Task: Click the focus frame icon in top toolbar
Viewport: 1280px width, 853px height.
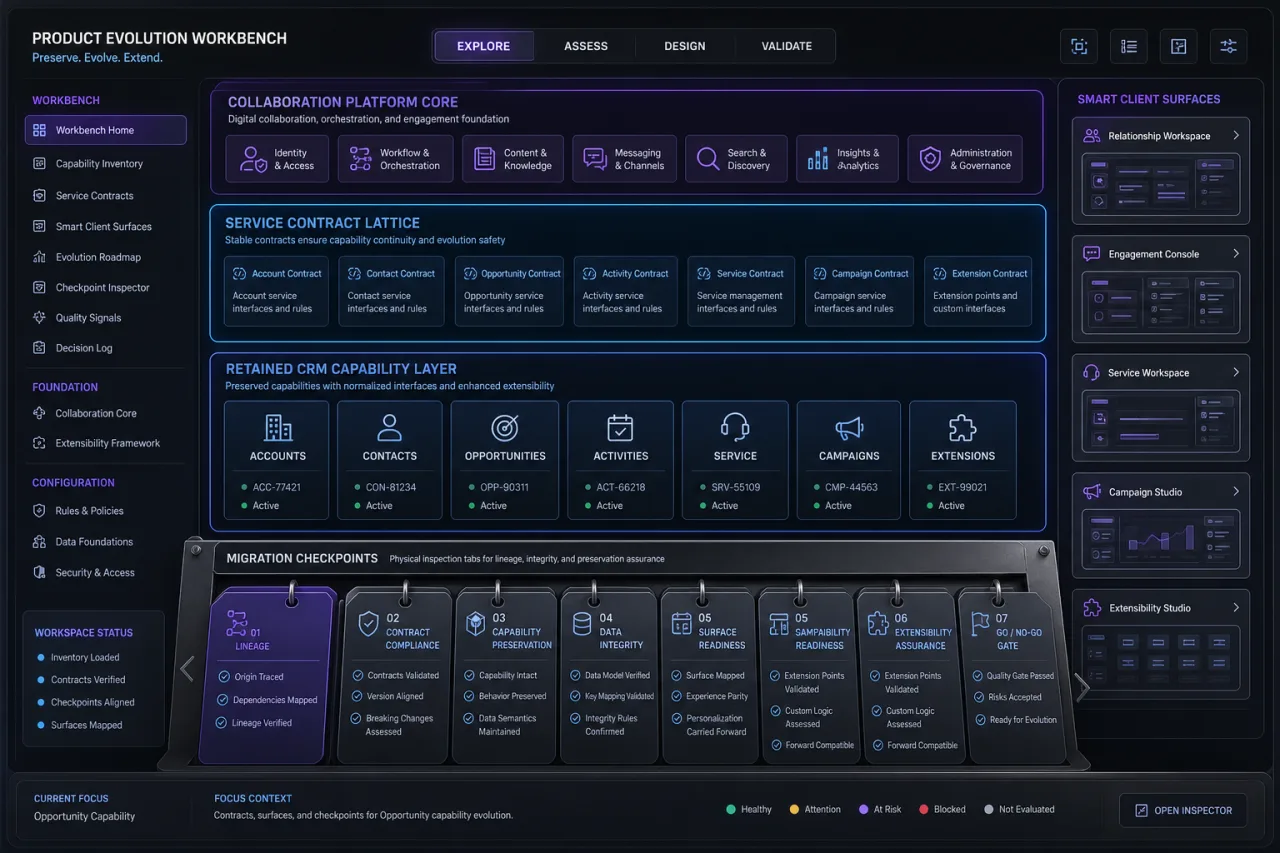Action: (x=1079, y=46)
